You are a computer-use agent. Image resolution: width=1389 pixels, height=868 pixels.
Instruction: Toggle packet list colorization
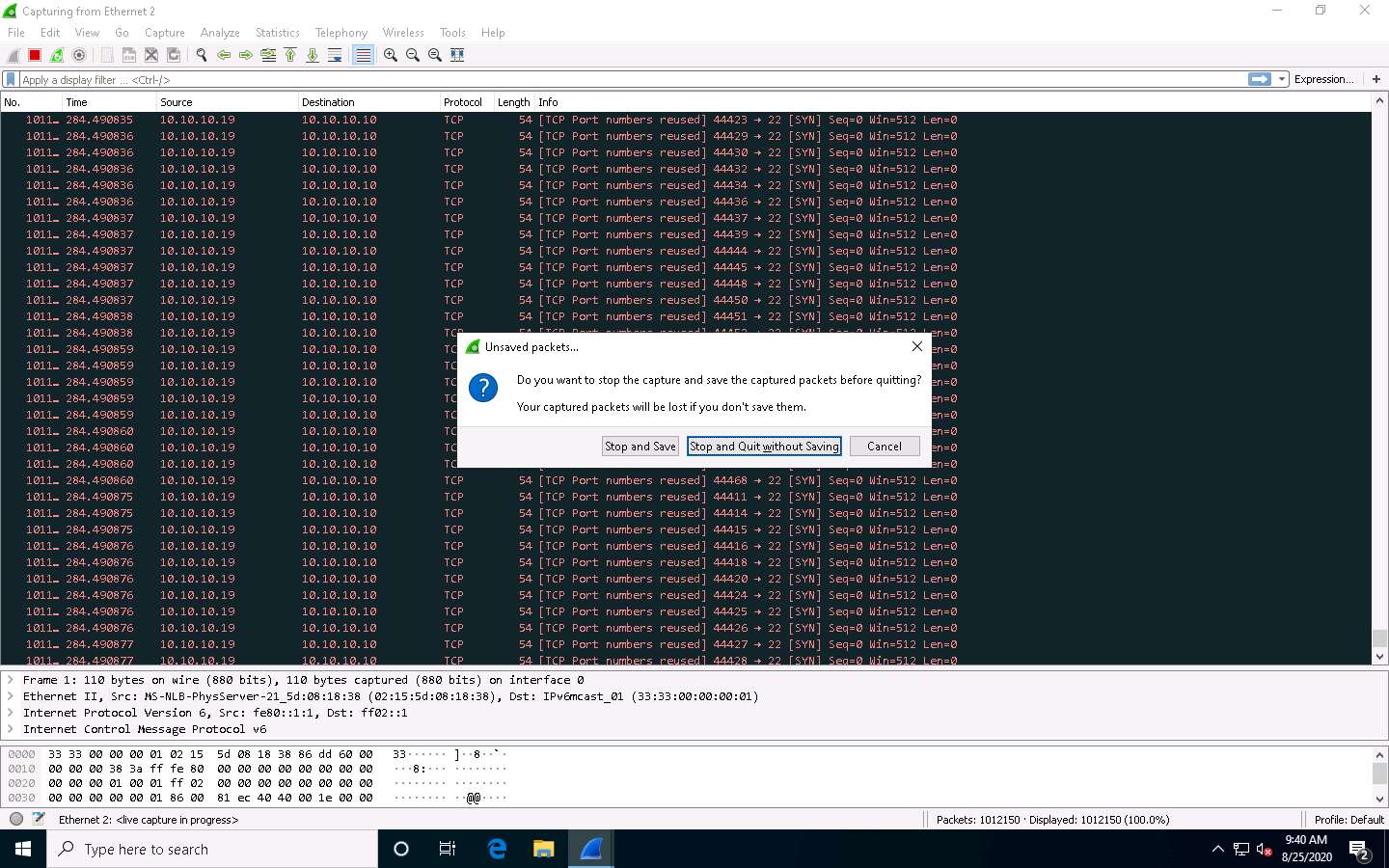363,55
